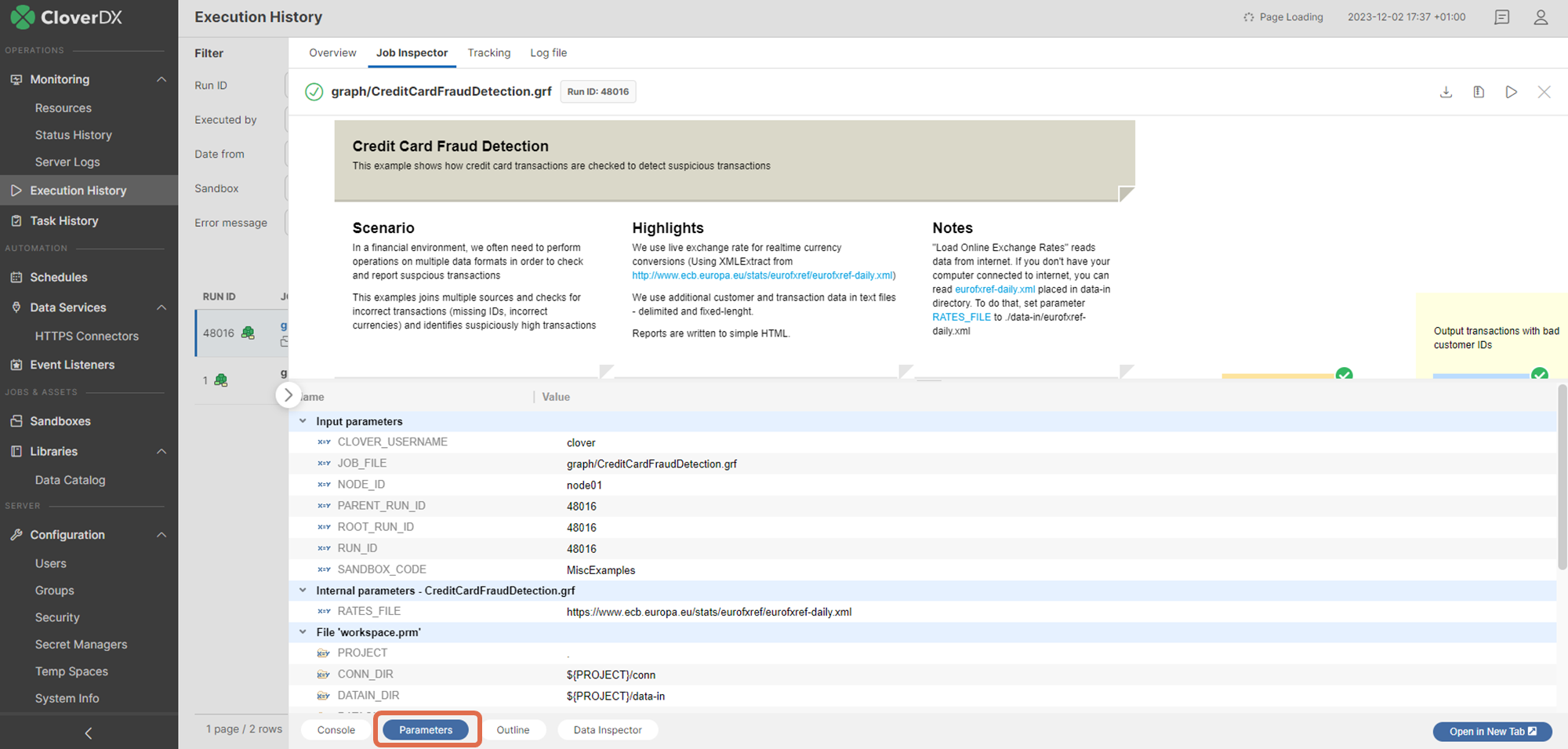The width and height of the screenshot is (1568, 749).
Task: Open the Log file tab
Action: click(x=548, y=53)
